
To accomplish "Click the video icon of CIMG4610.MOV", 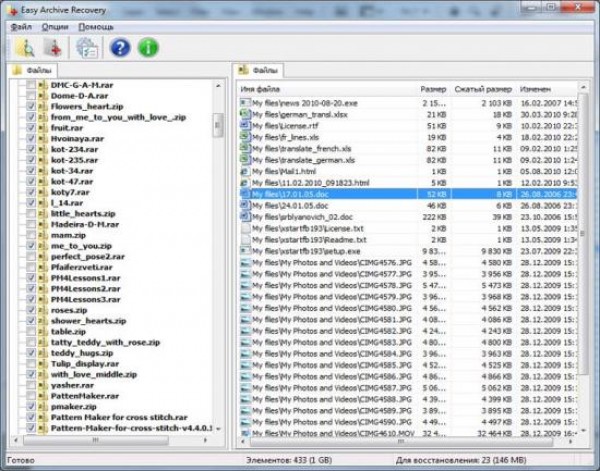I will coord(245,434).
